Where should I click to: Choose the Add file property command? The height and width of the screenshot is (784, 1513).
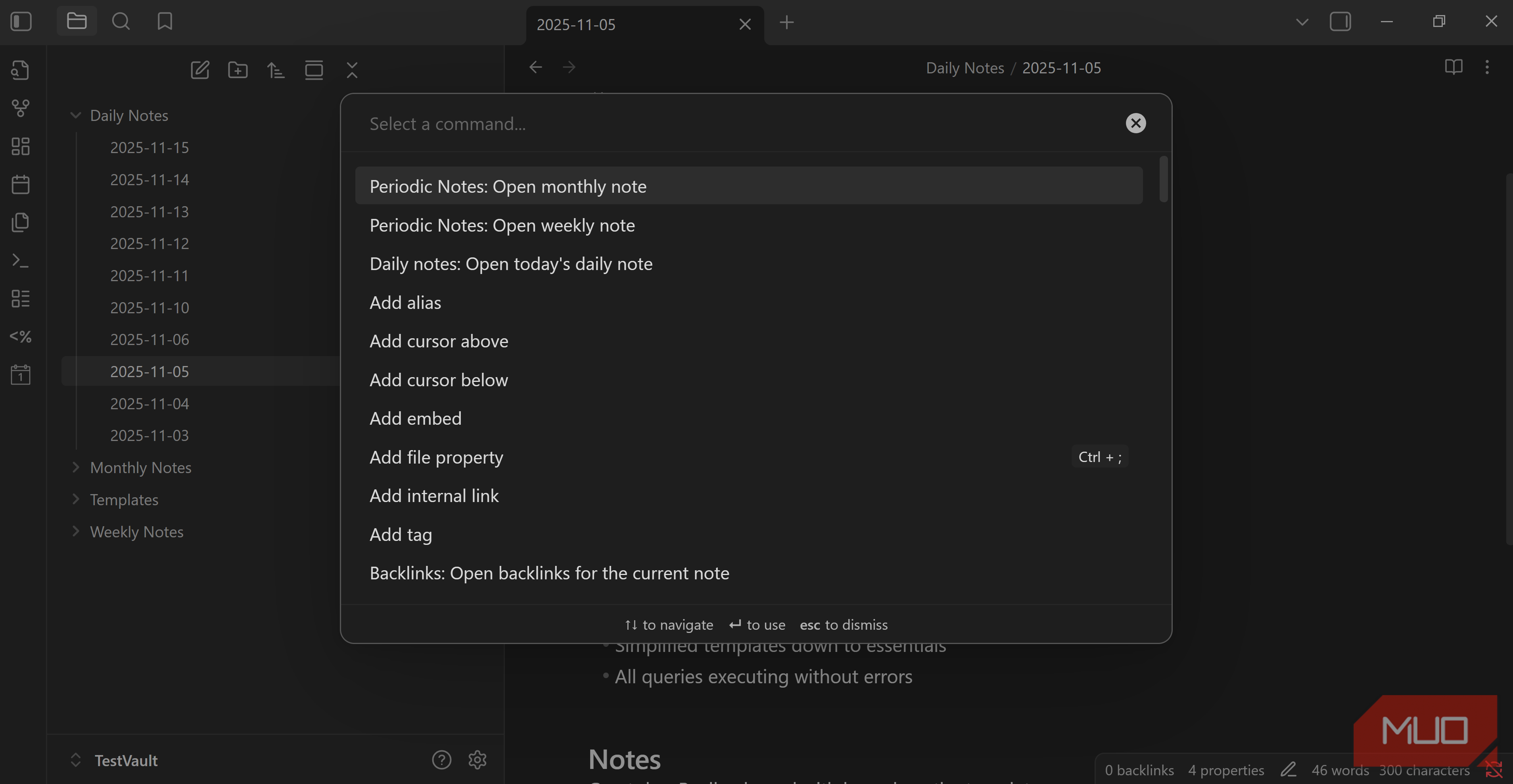(x=749, y=457)
